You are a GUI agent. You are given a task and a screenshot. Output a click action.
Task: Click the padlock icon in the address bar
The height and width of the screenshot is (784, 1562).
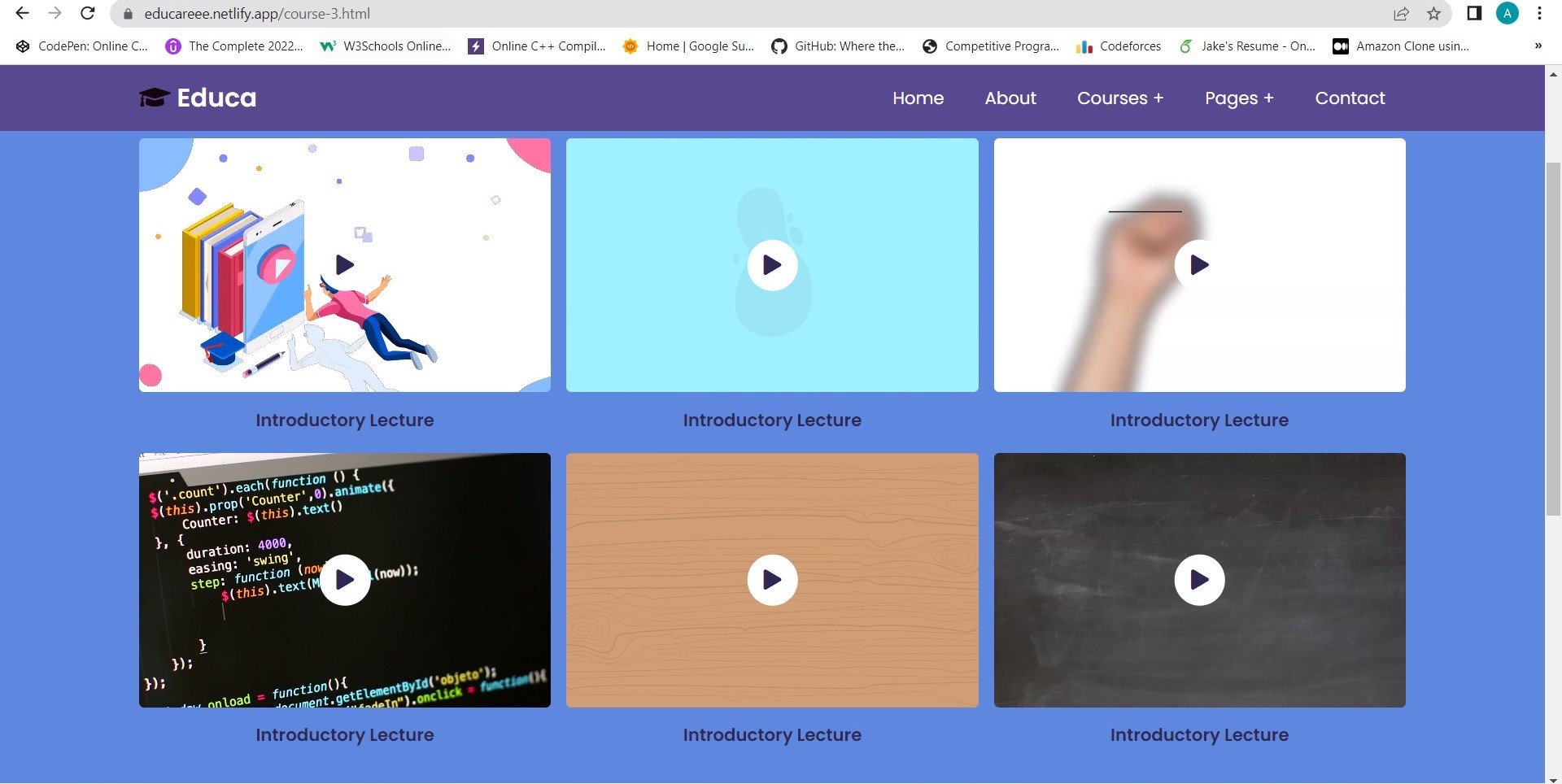[127, 13]
